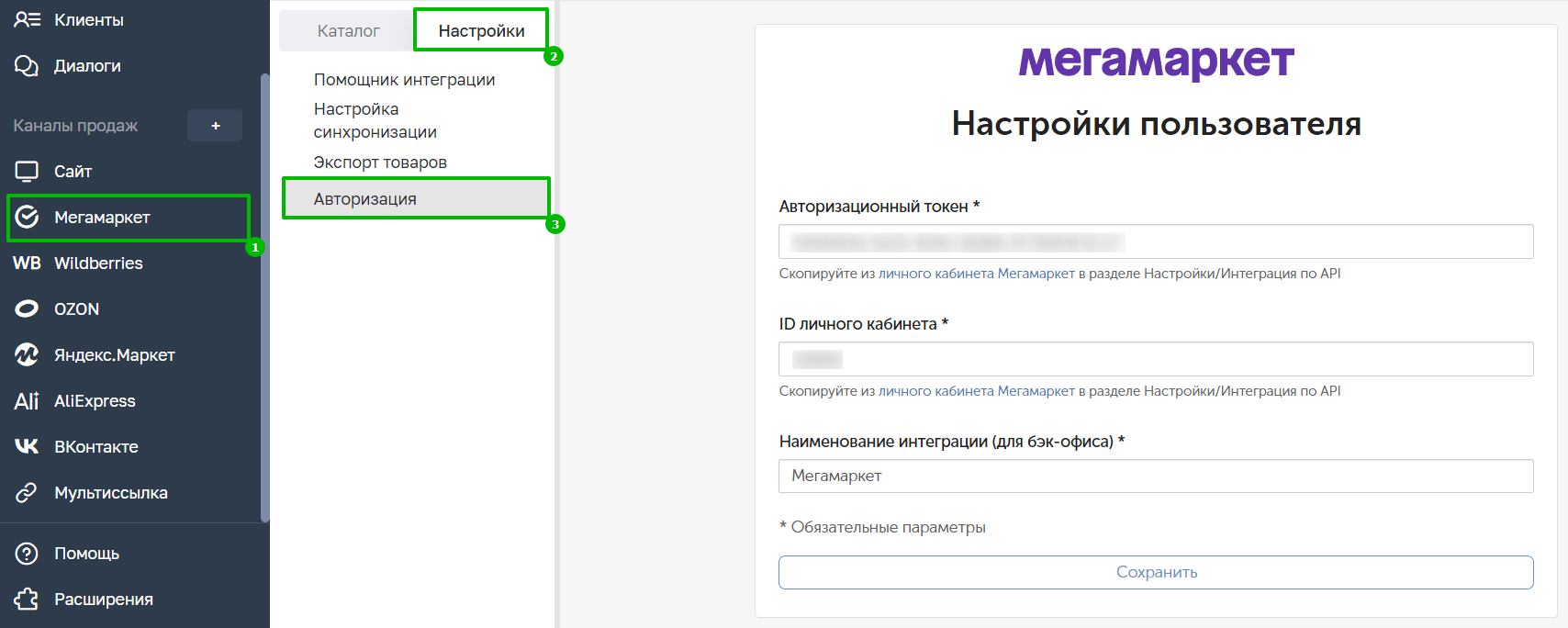Focus the Авторизационный токен input field
The image size is (1568, 628).
(x=1156, y=241)
